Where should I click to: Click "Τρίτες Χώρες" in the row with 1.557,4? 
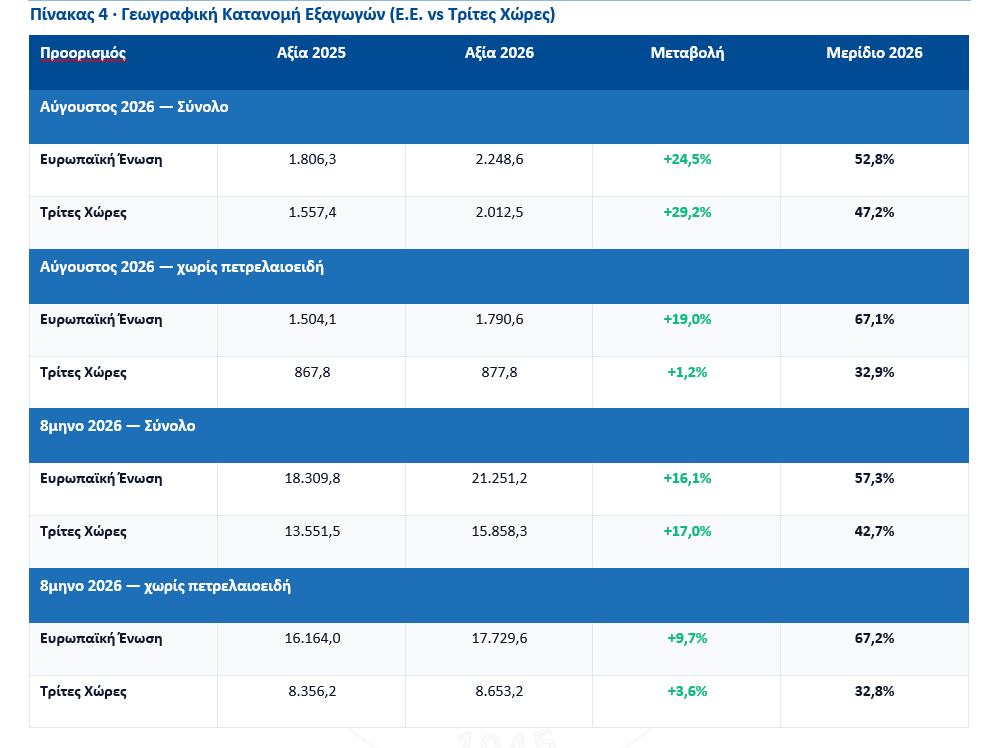point(83,212)
